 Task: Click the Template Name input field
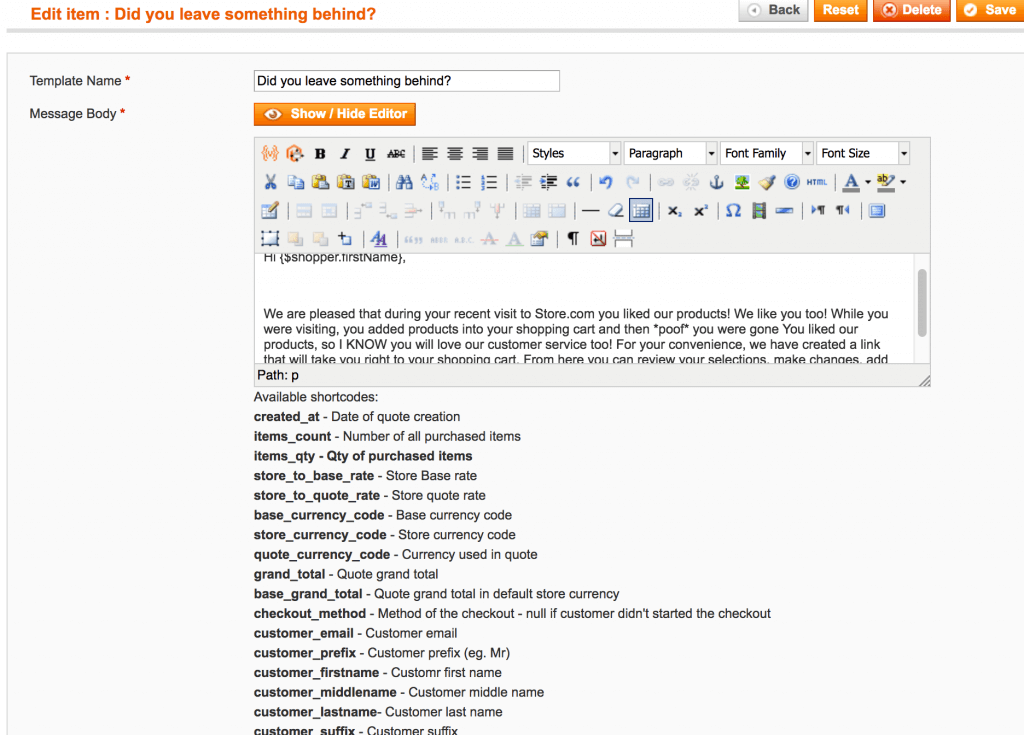[x=407, y=81]
